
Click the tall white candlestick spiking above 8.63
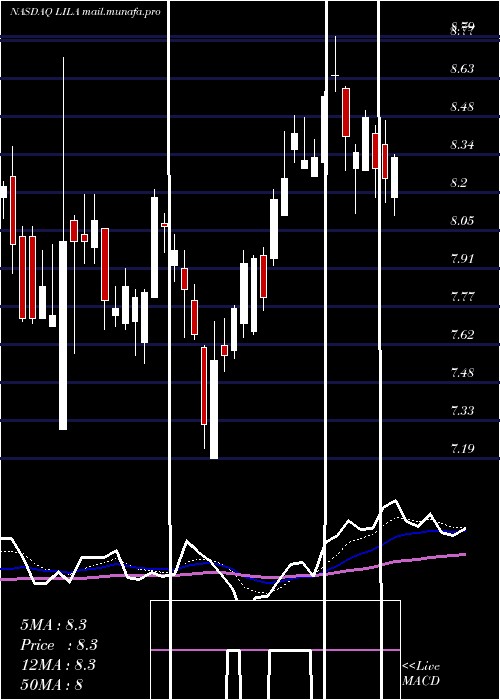pos(63,243)
